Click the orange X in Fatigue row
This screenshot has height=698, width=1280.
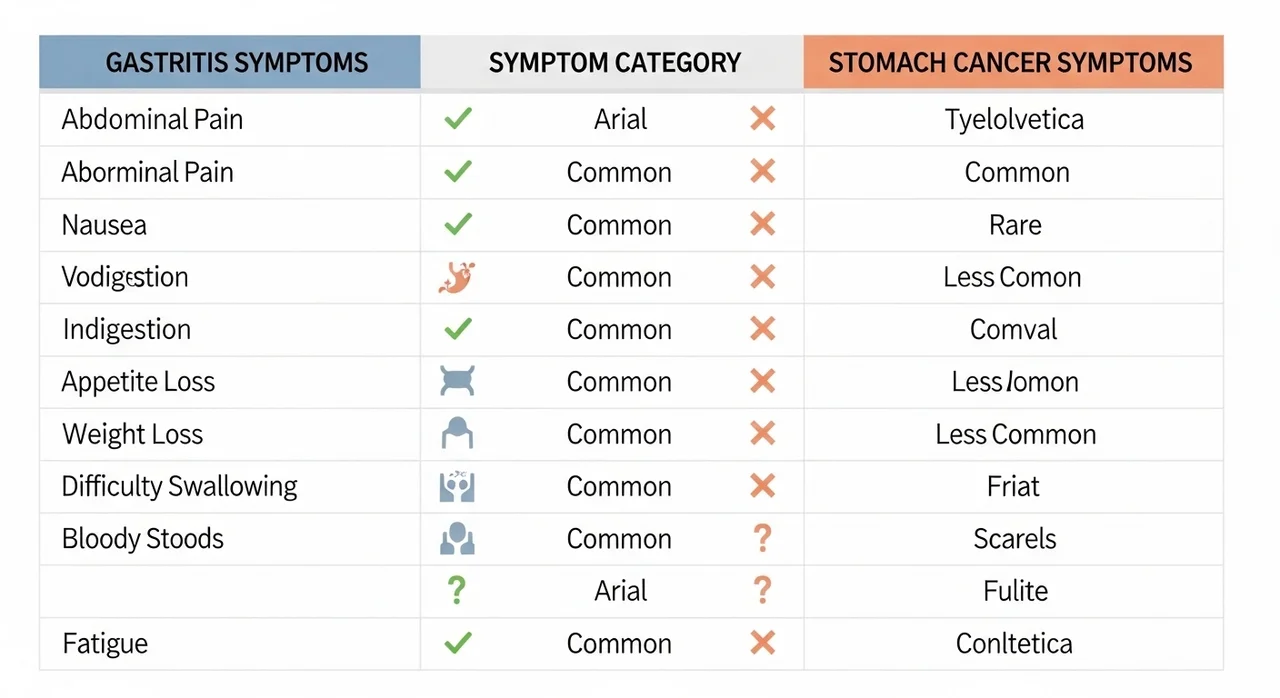tap(762, 643)
